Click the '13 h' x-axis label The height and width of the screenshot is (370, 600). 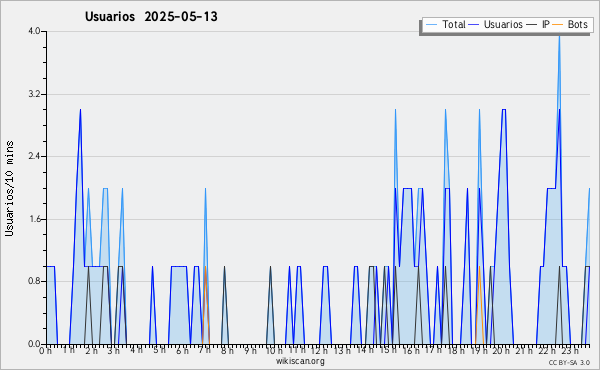[x=342, y=350]
